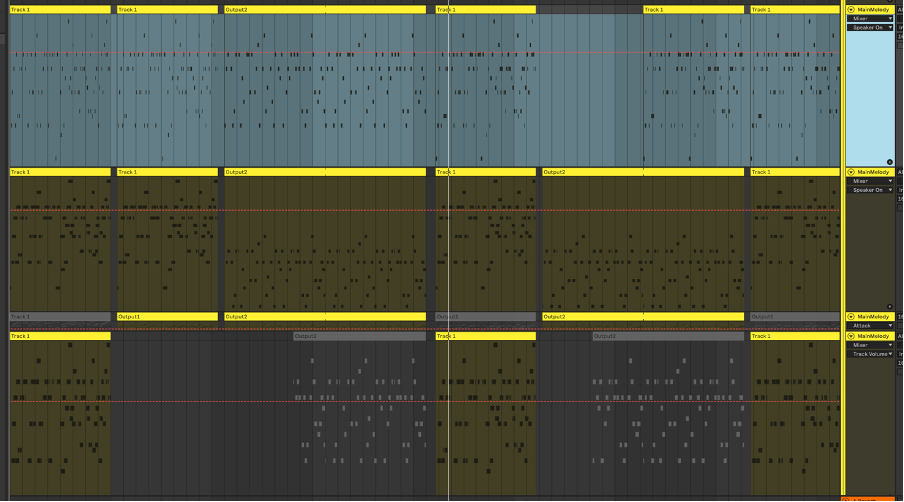Select the second gray Output2 clip in the bottom track
Screen dimensions: 904x502
tap(668, 336)
